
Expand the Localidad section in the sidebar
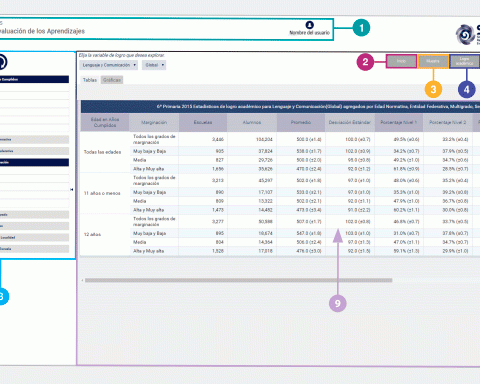[34, 237]
